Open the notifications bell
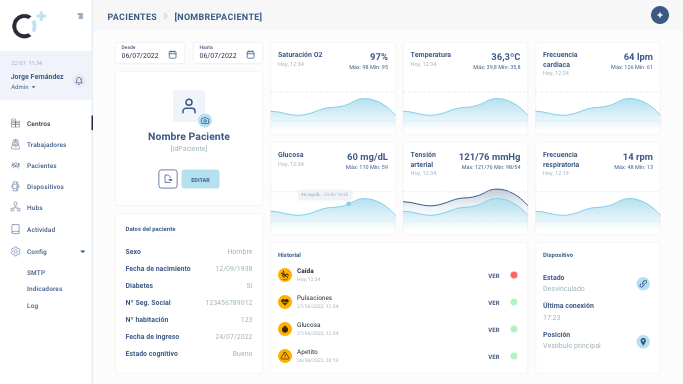The width and height of the screenshot is (683, 384). (x=79, y=81)
